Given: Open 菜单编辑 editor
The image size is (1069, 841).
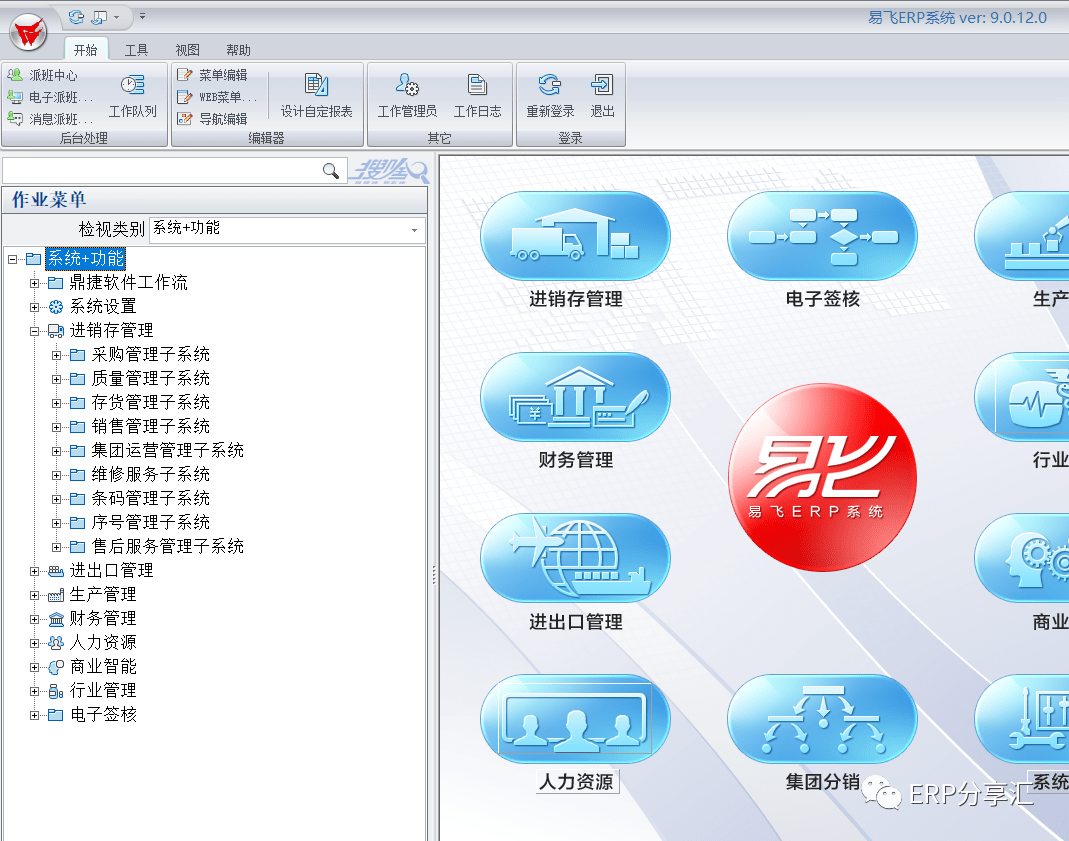Looking at the screenshot, I should tap(212, 75).
